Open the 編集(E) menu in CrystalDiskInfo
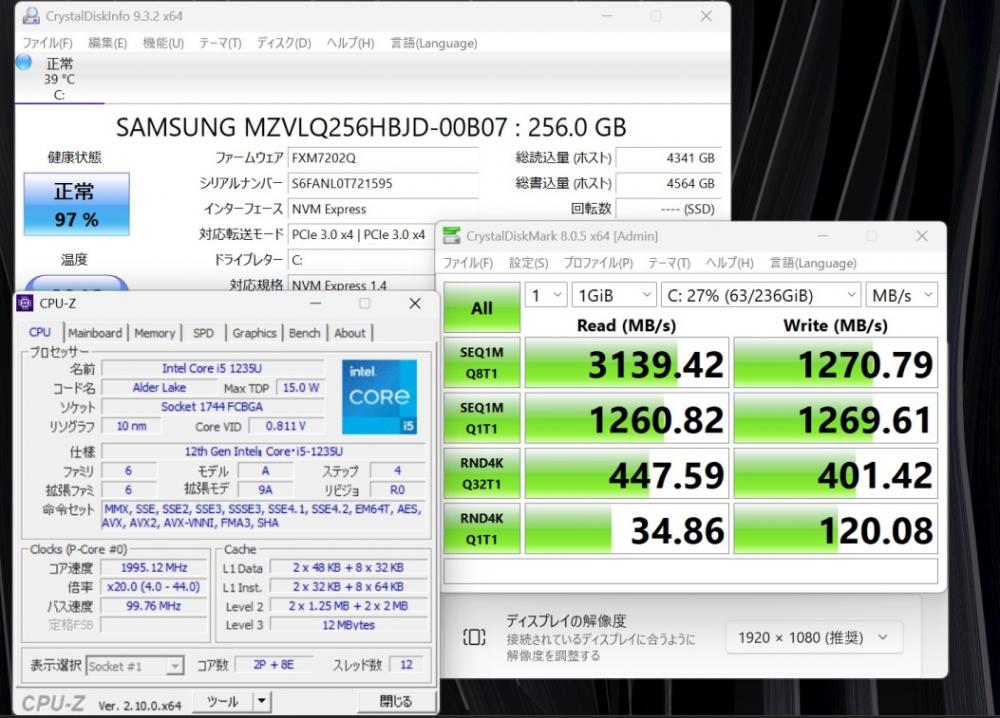1000x718 pixels. point(107,43)
